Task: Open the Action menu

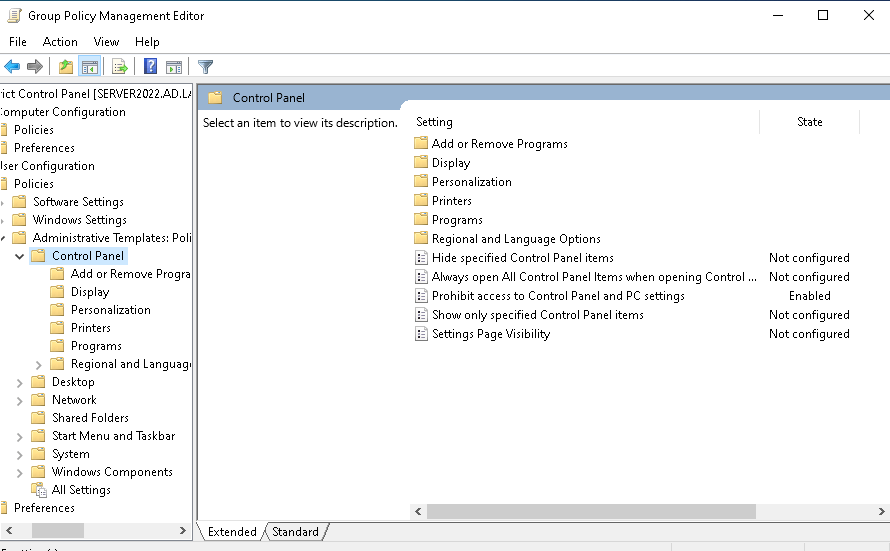Action: tap(60, 42)
